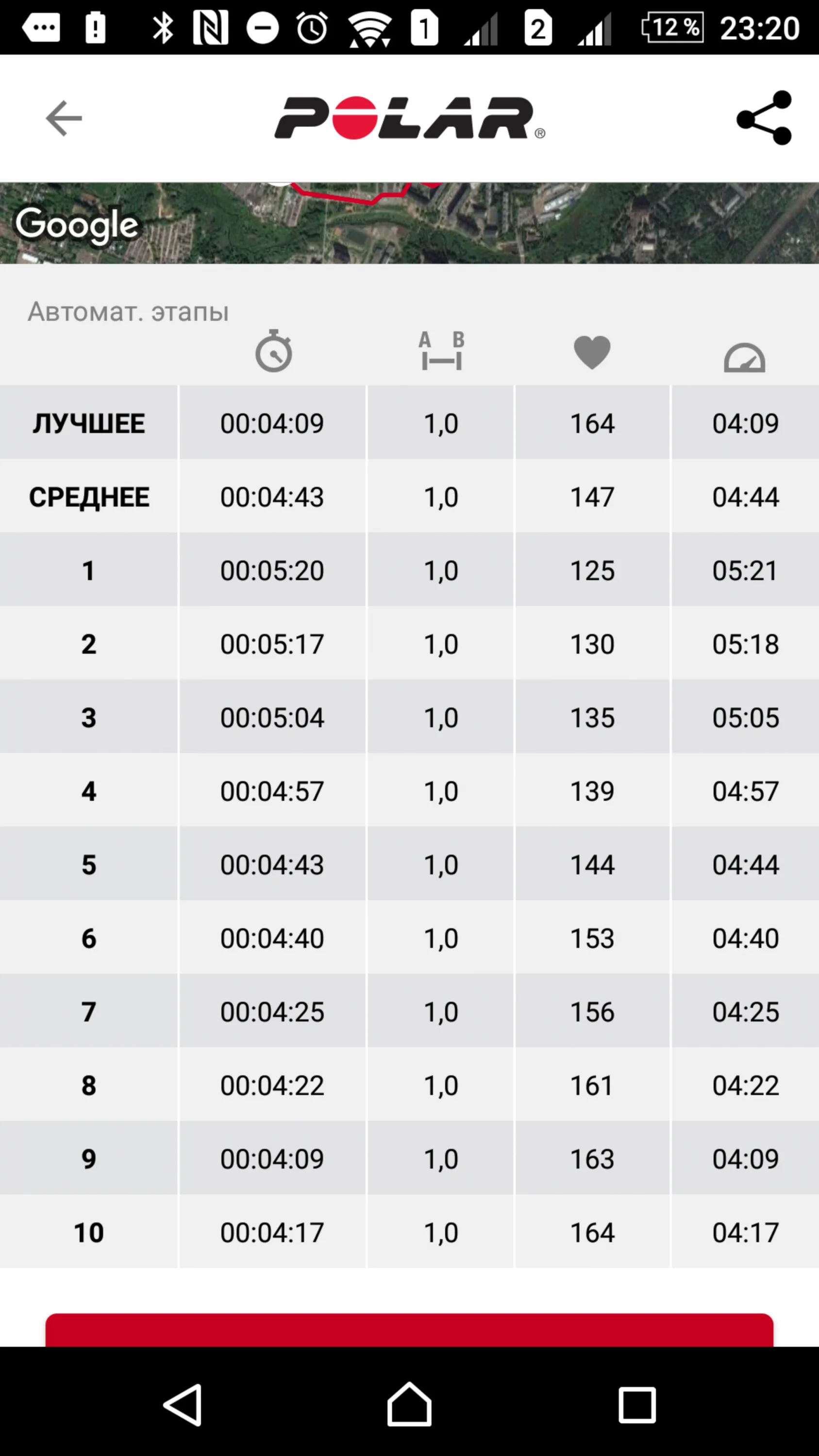
Task: Tap lap 10 pace 04:17
Action: tap(745, 1232)
